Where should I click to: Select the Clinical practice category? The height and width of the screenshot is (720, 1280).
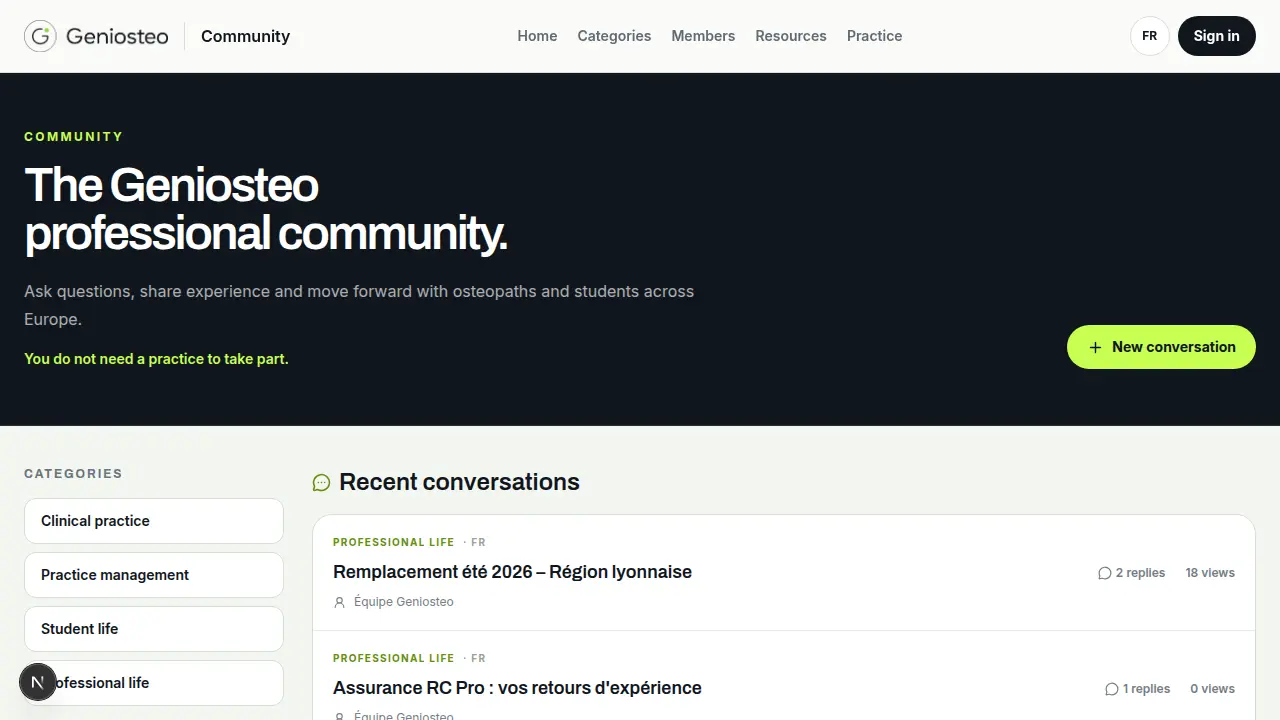coord(154,521)
